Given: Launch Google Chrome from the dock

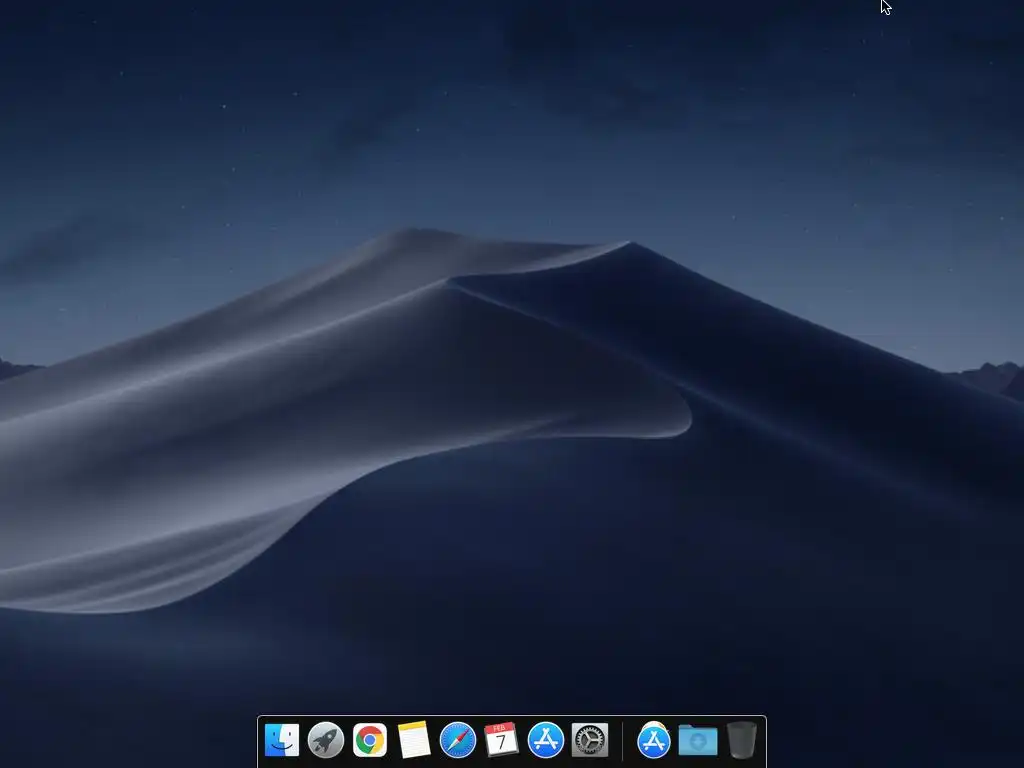Looking at the screenshot, I should (370, 740).
